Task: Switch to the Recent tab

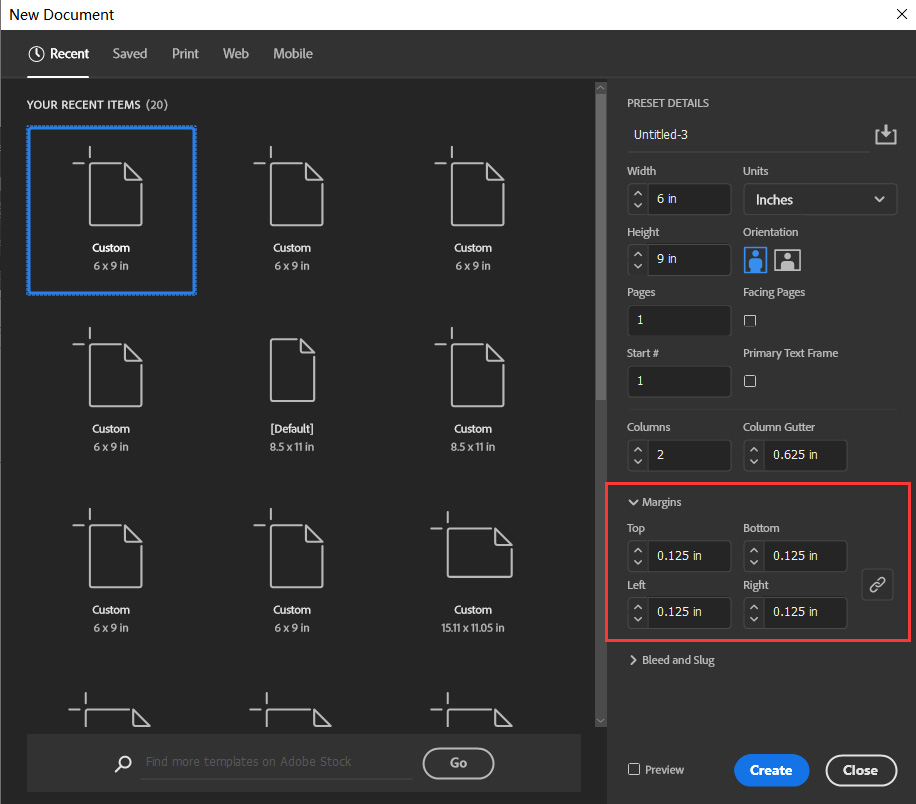Action: pyautogui.click(x=58, y=54)
